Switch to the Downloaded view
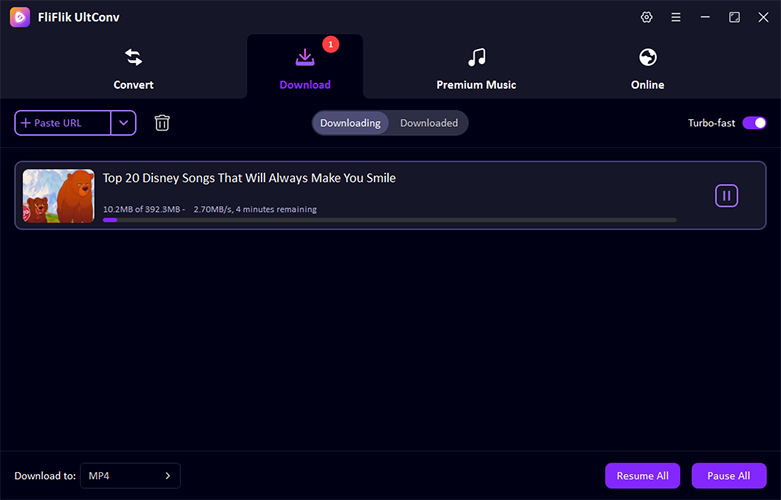 [x=429, y=123]
